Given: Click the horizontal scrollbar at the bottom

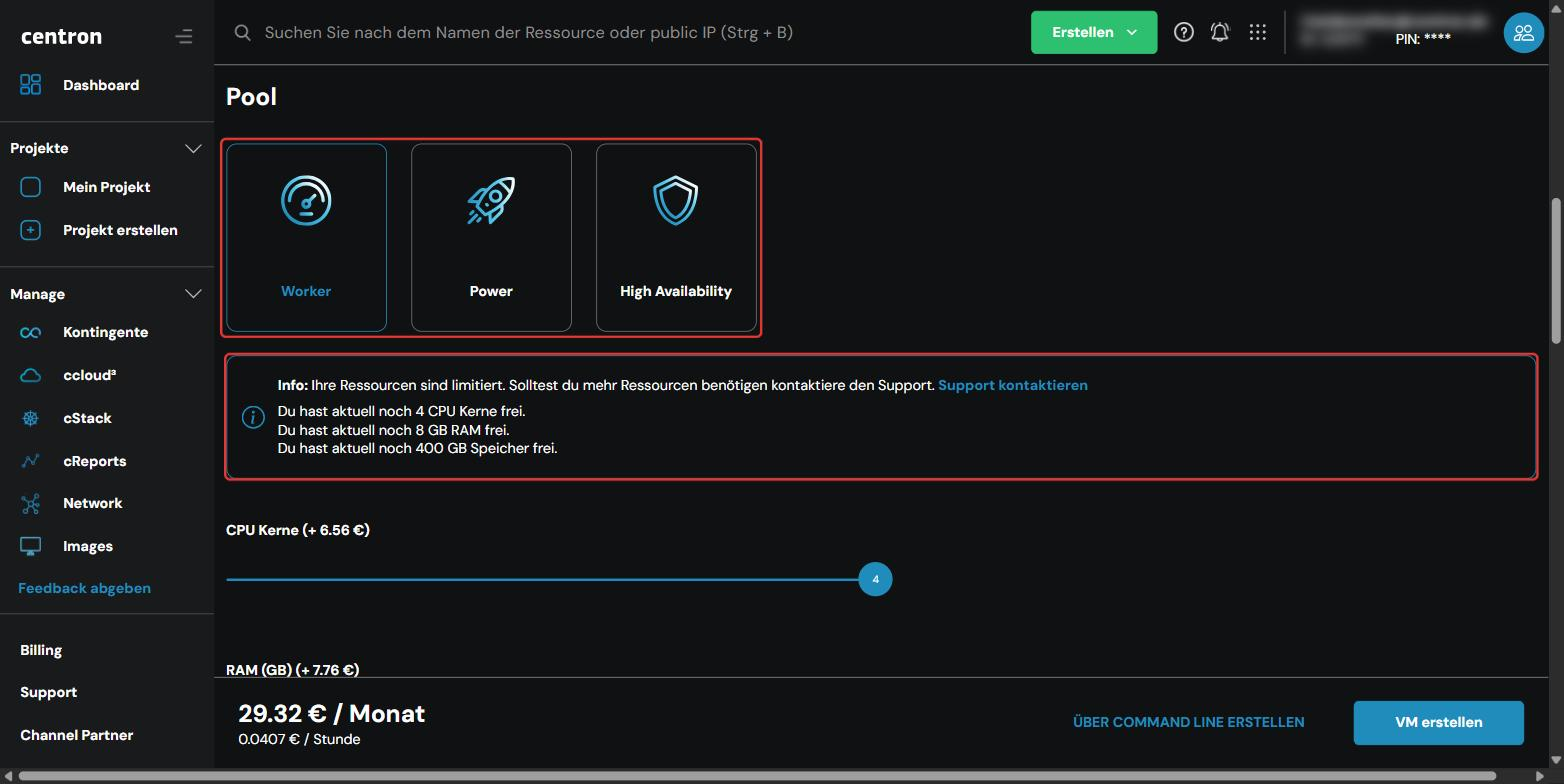Looking at the screenshot, I should [757, 776].
